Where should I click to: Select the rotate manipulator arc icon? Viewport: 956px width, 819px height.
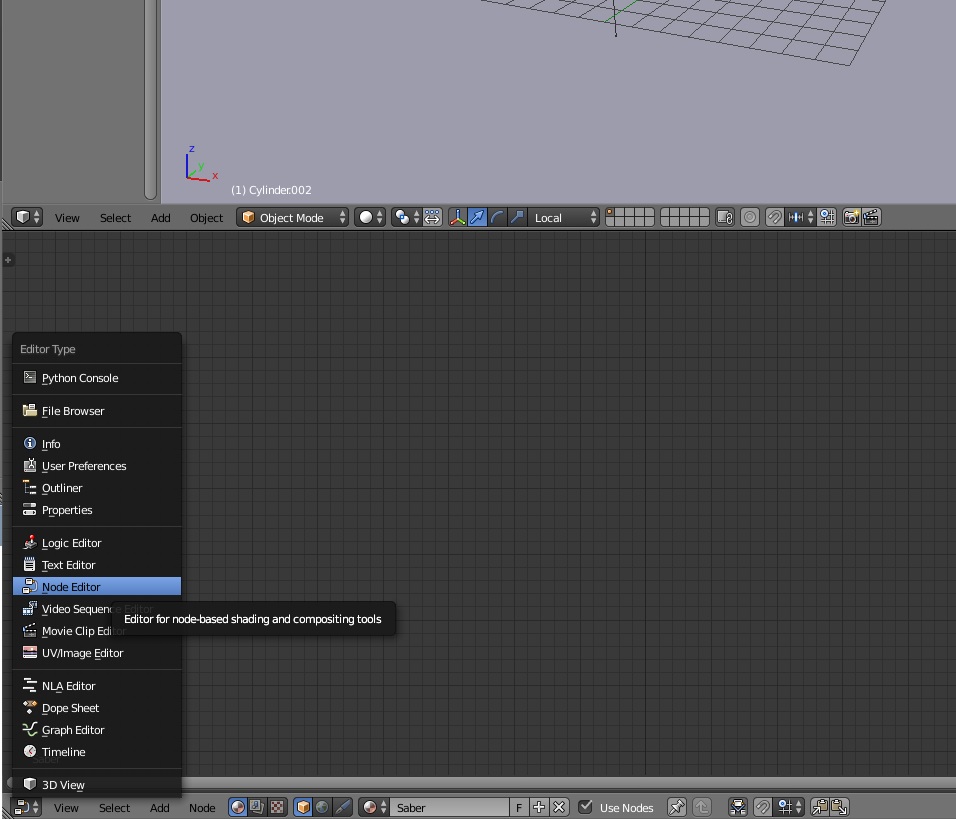click(x=497, y=217)
